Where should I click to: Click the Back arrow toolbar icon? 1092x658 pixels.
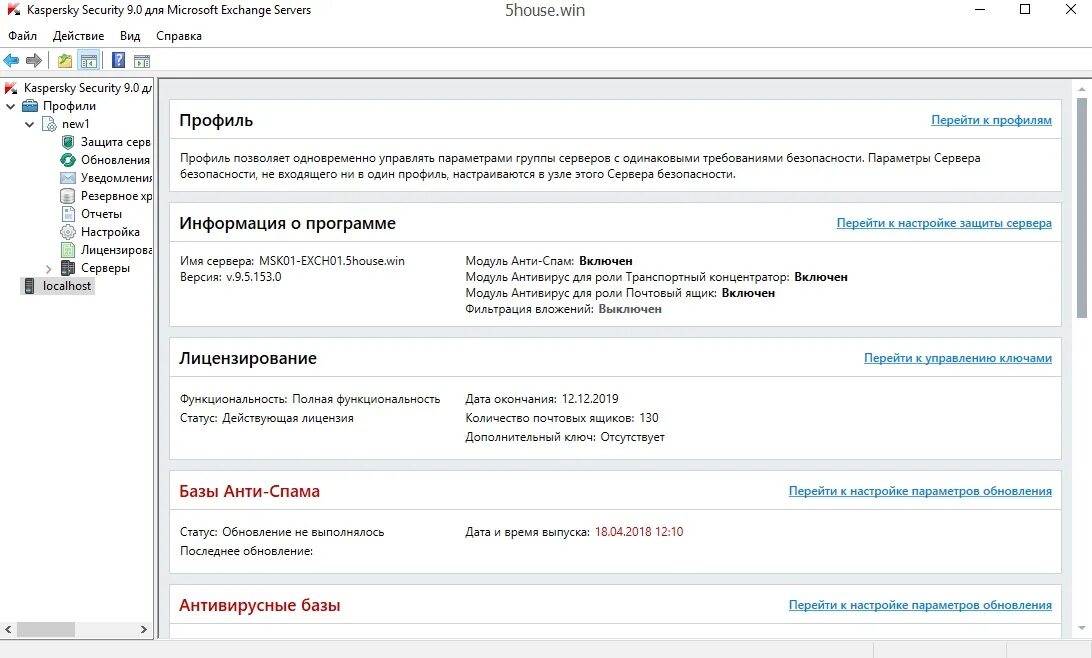coord(12,61)
